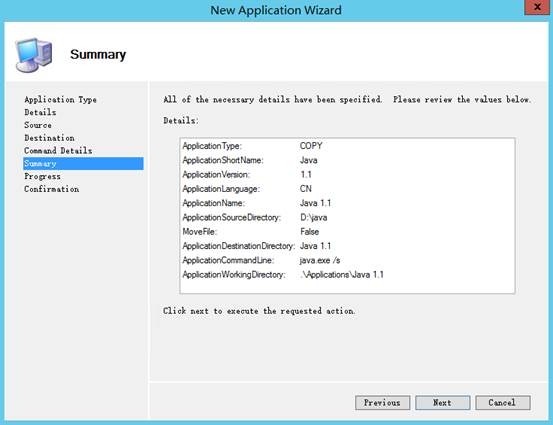The height and width of the screenshot is (425, 553).
Task: Click the ApplicationShortName label
Action: pyautogui.click(x=223, y=160)
